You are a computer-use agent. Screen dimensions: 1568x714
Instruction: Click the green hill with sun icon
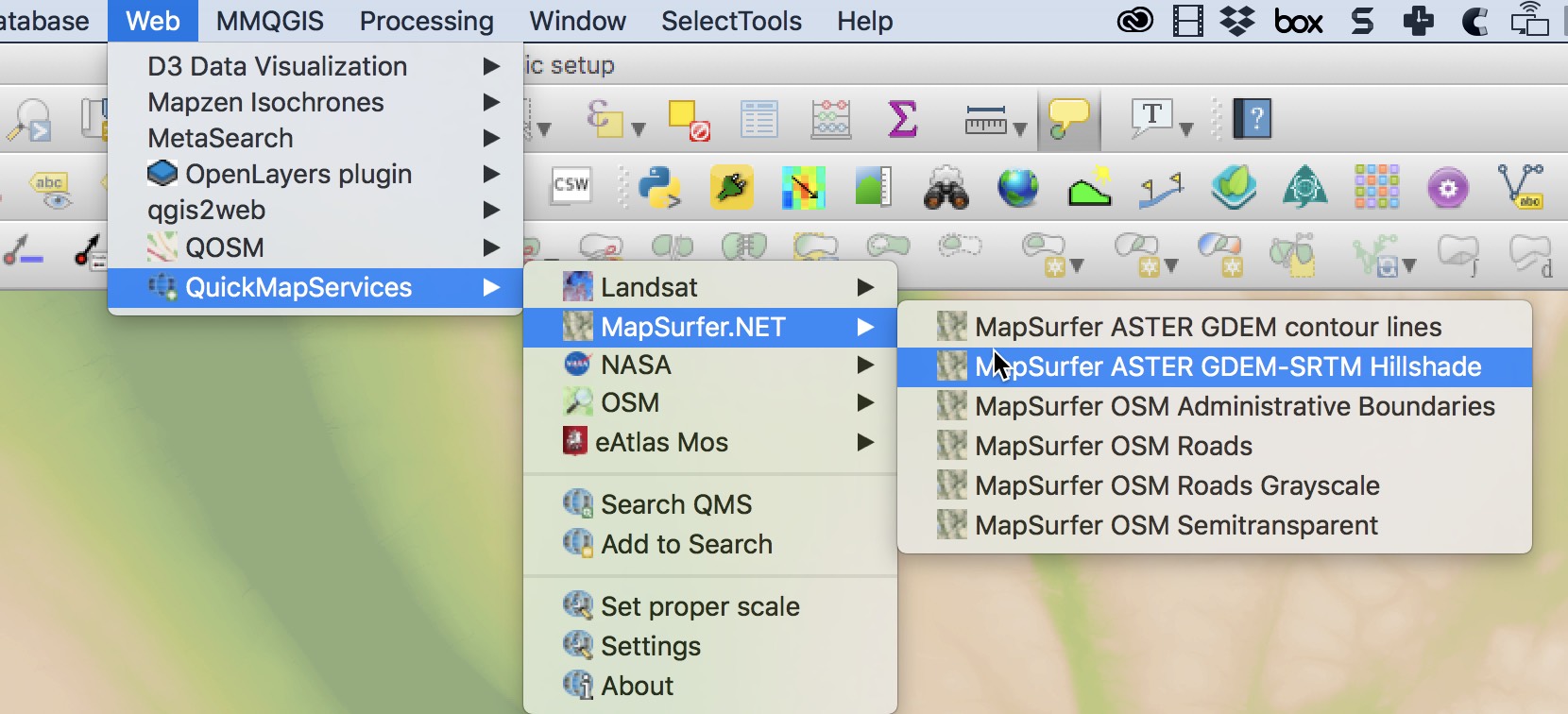point(1090,187)
